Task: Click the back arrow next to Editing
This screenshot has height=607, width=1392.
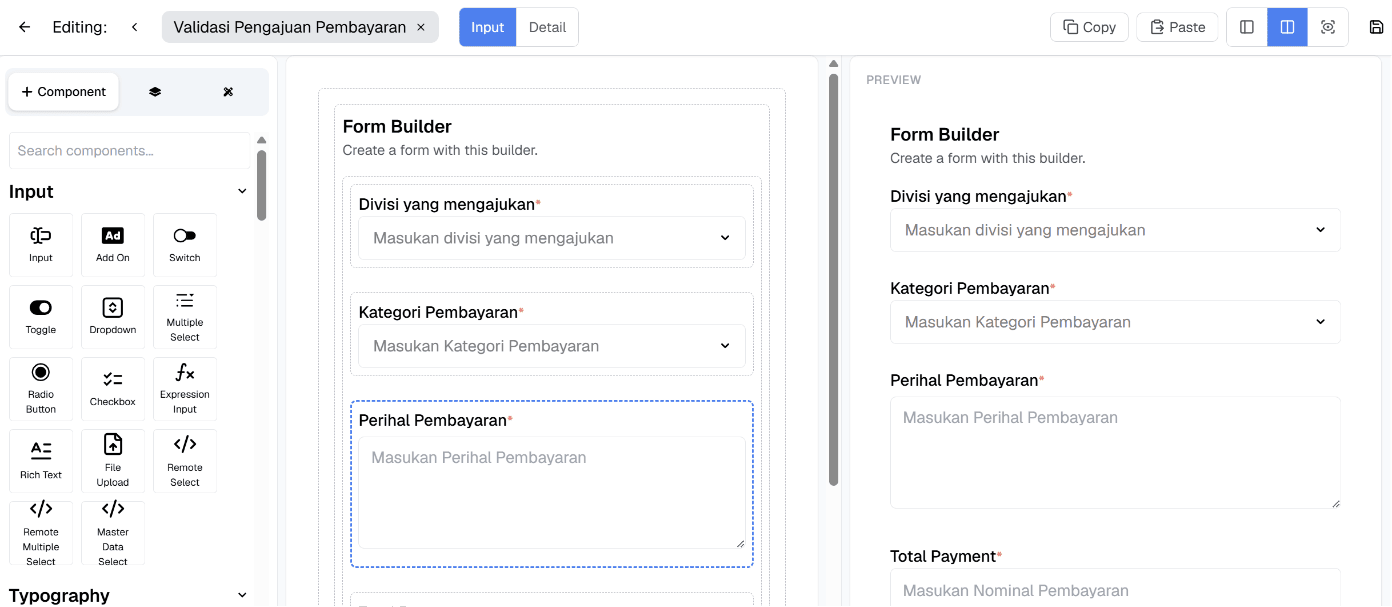Action: point(24,27)
